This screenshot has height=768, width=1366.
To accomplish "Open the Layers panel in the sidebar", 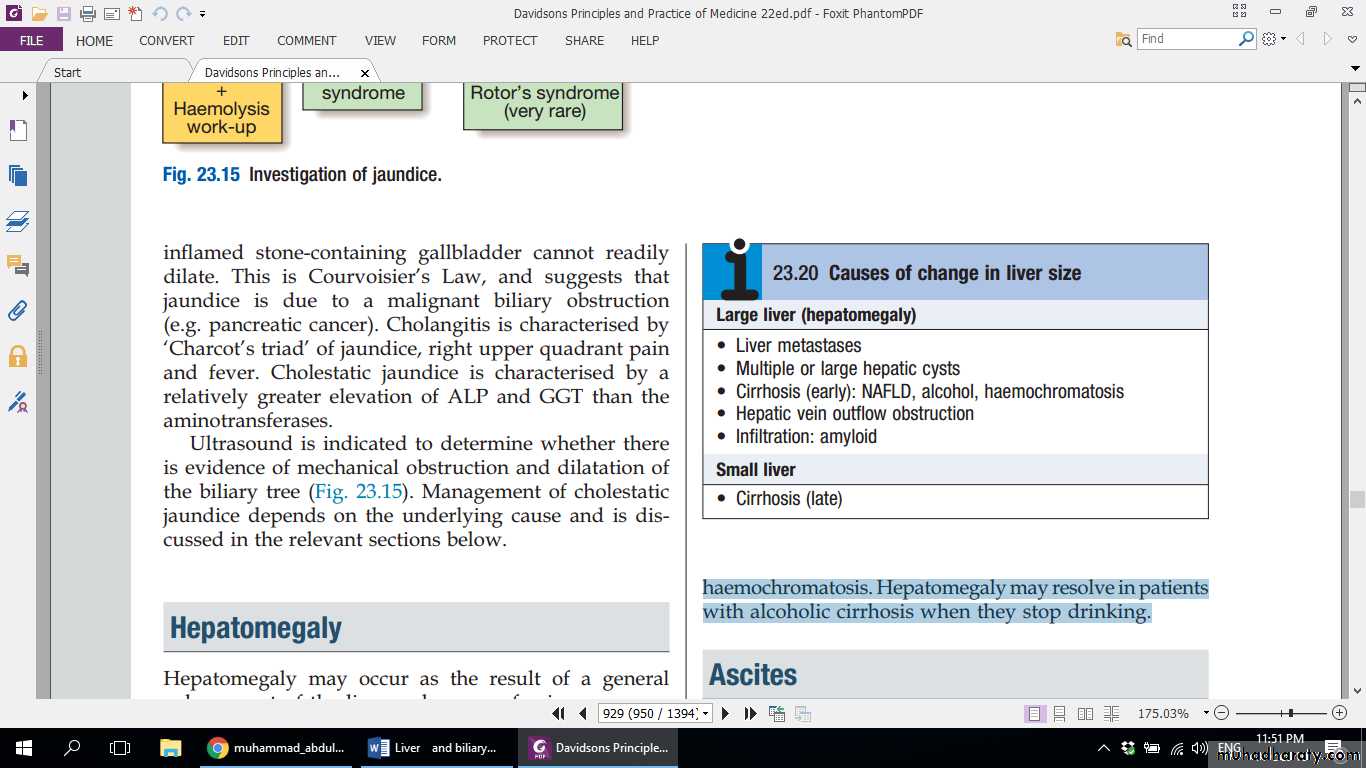I will pos(18,221).
